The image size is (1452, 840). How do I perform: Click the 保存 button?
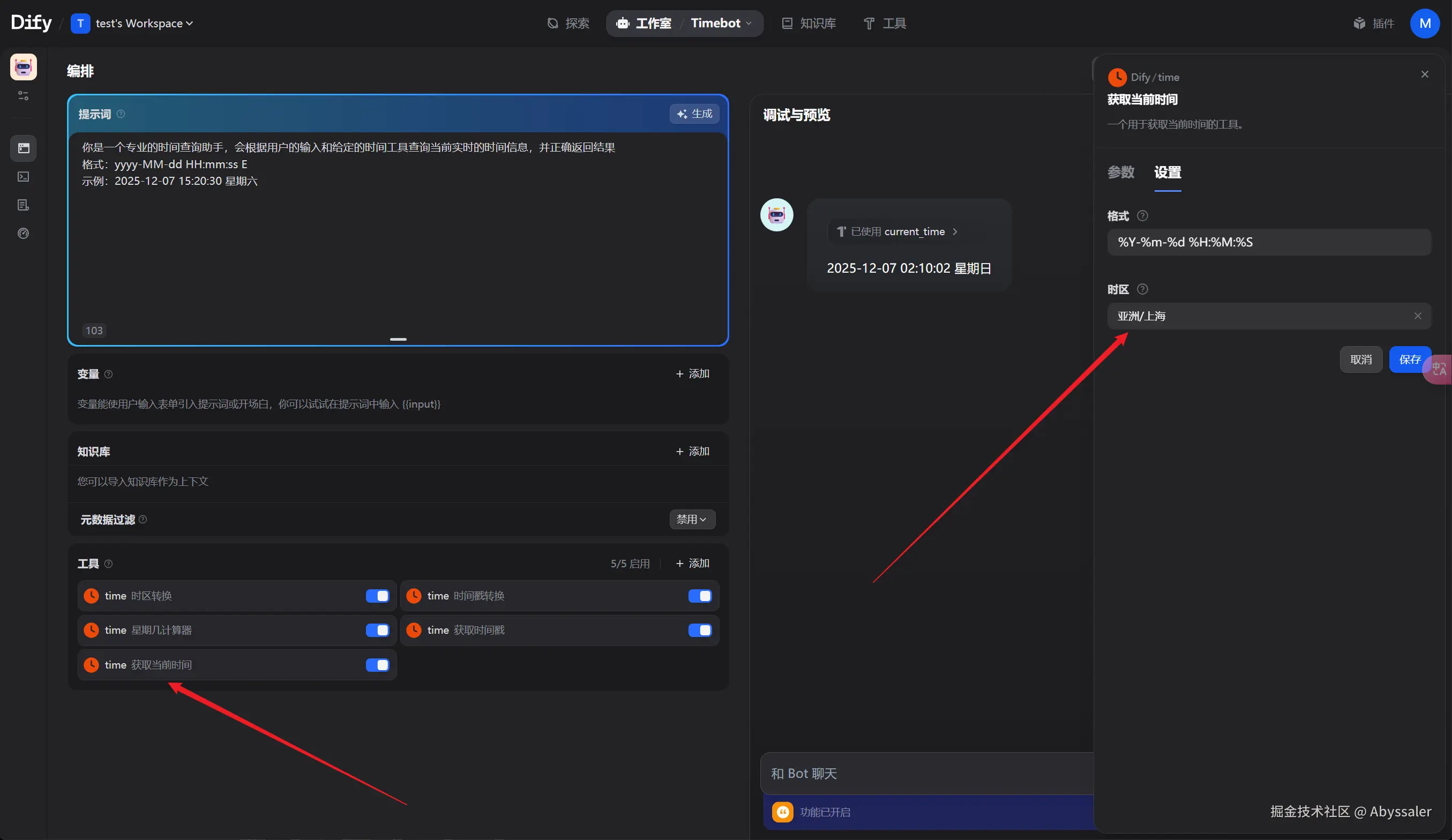1408,359
